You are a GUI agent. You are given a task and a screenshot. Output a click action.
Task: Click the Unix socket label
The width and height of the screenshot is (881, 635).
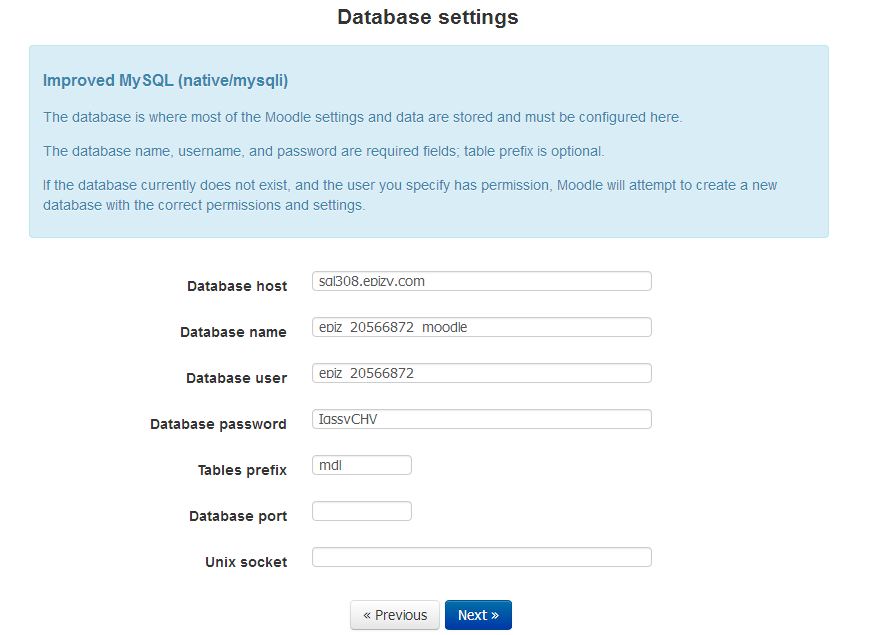point(246,563)
